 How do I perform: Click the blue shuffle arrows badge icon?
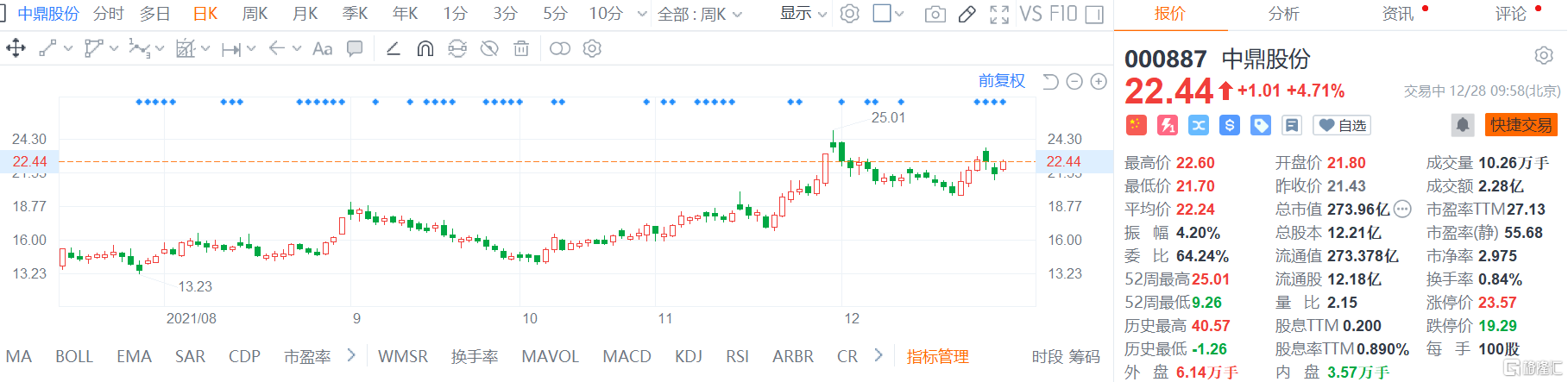click(1199, 125)
